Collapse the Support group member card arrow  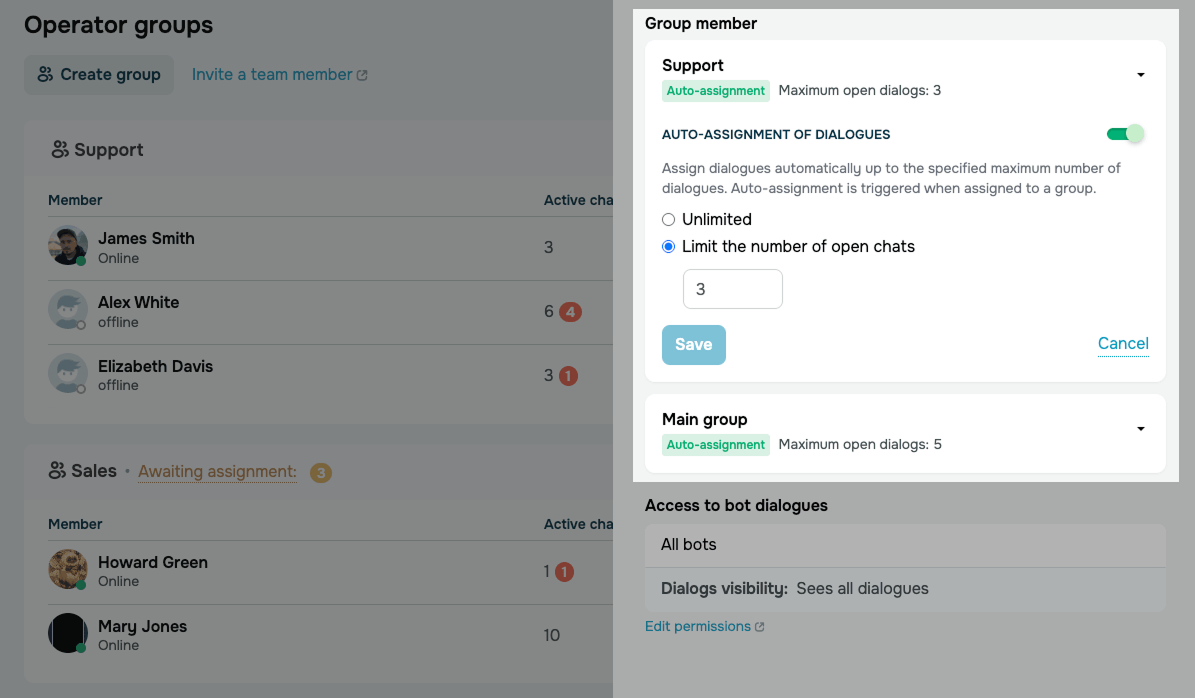tap(1141, 75)
